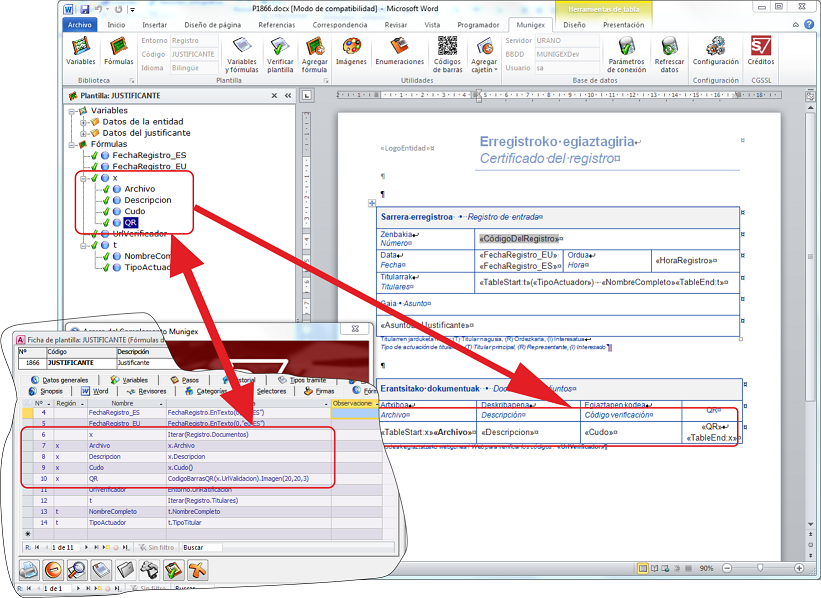Switch to the Inicio ribbon tab

pos(116,25)
